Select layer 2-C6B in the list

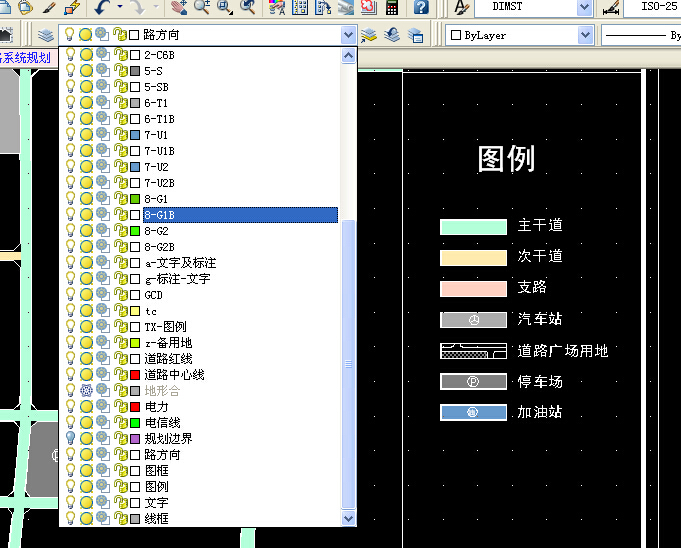tap(159, 55)
